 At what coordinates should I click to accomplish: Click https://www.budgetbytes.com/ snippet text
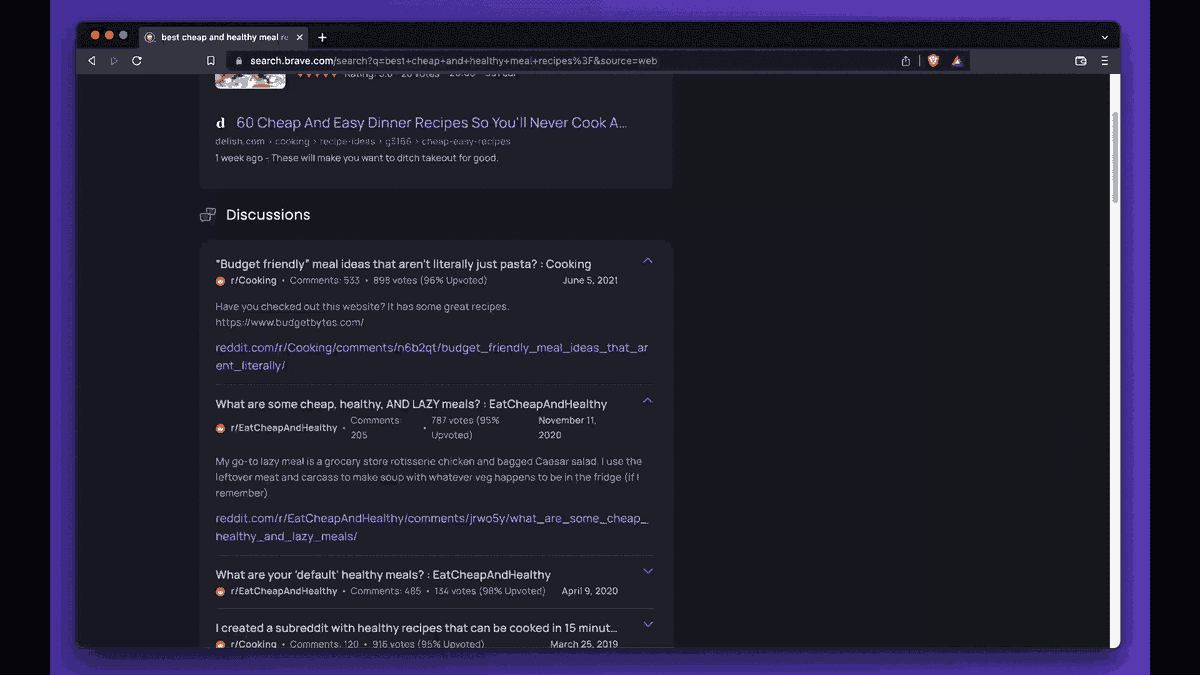pyautogui.click(x=289, y=323)
